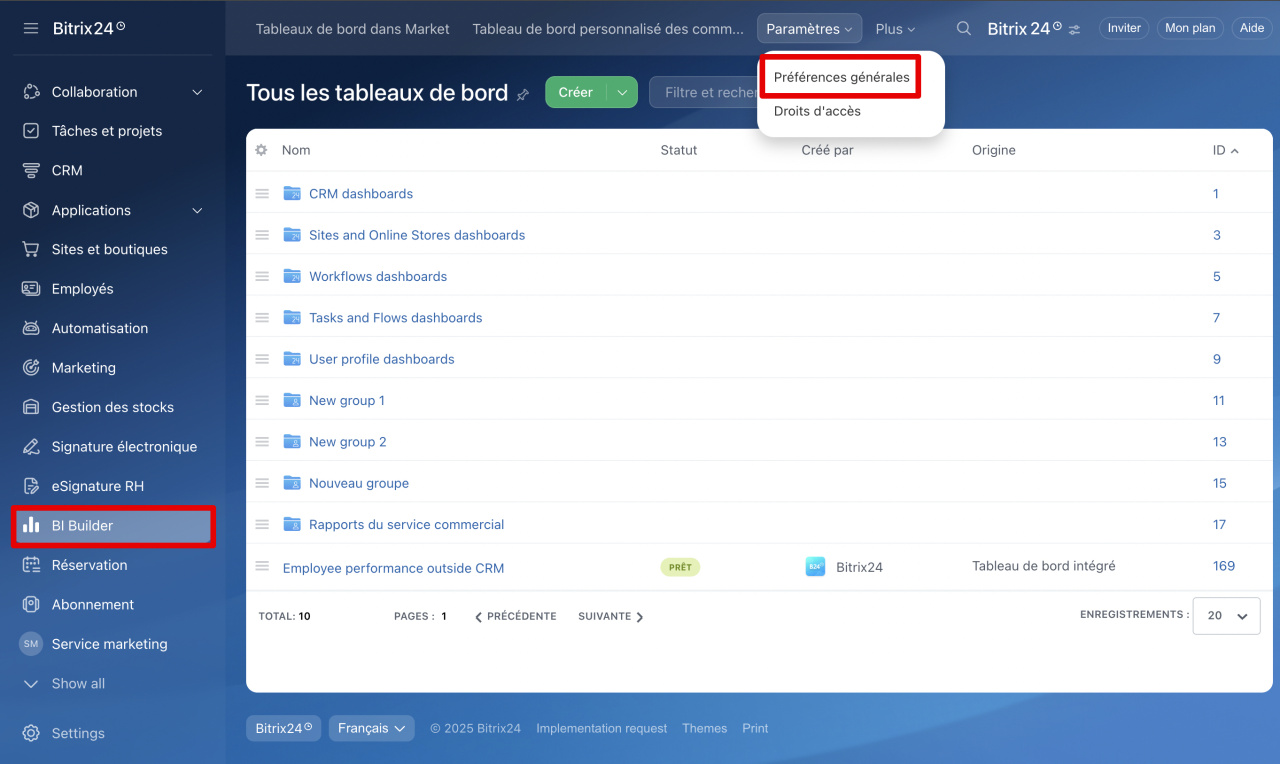Click the filter and search field
The height and width of the screenshot is (764, 1280).
coord(704,92)
